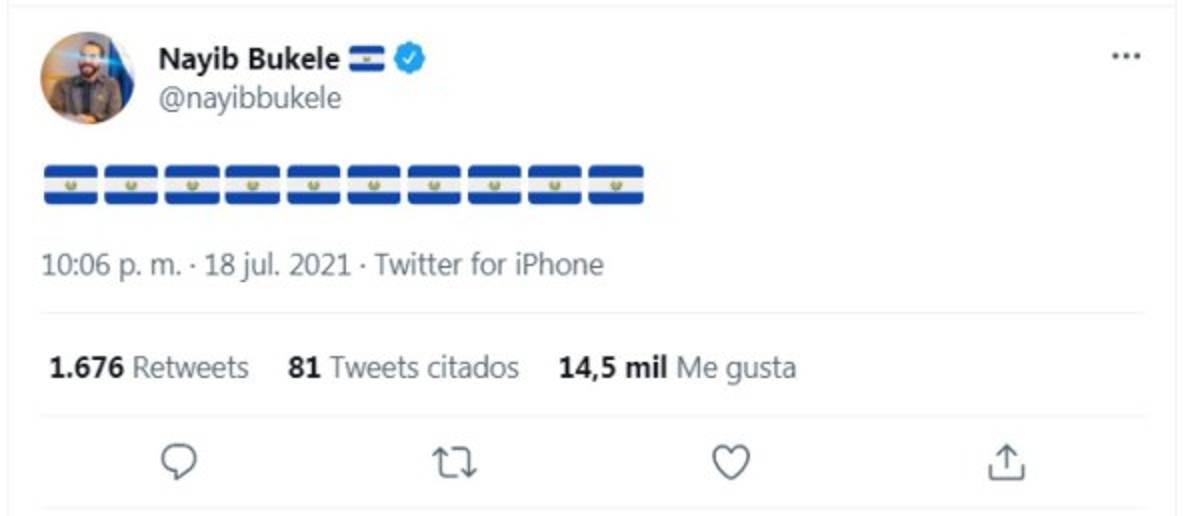The width and height of the screenshot is (1200, 516).
Task: Click the third flag emoji in the tweet text
Action: click(x=192, y=185)
